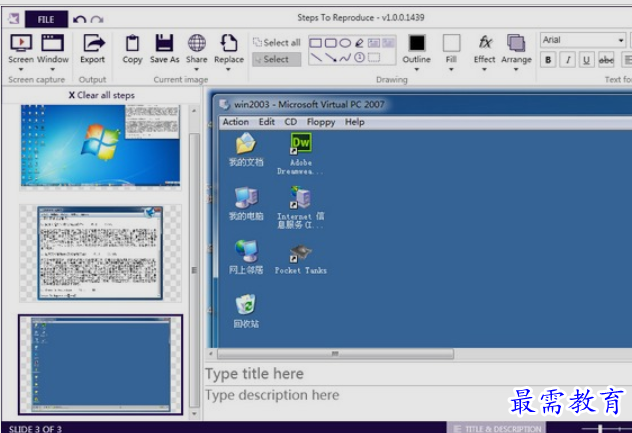This screenshot has width=632, height=433.
Task: Click the Window capture icon
Action: pos(53,43)
